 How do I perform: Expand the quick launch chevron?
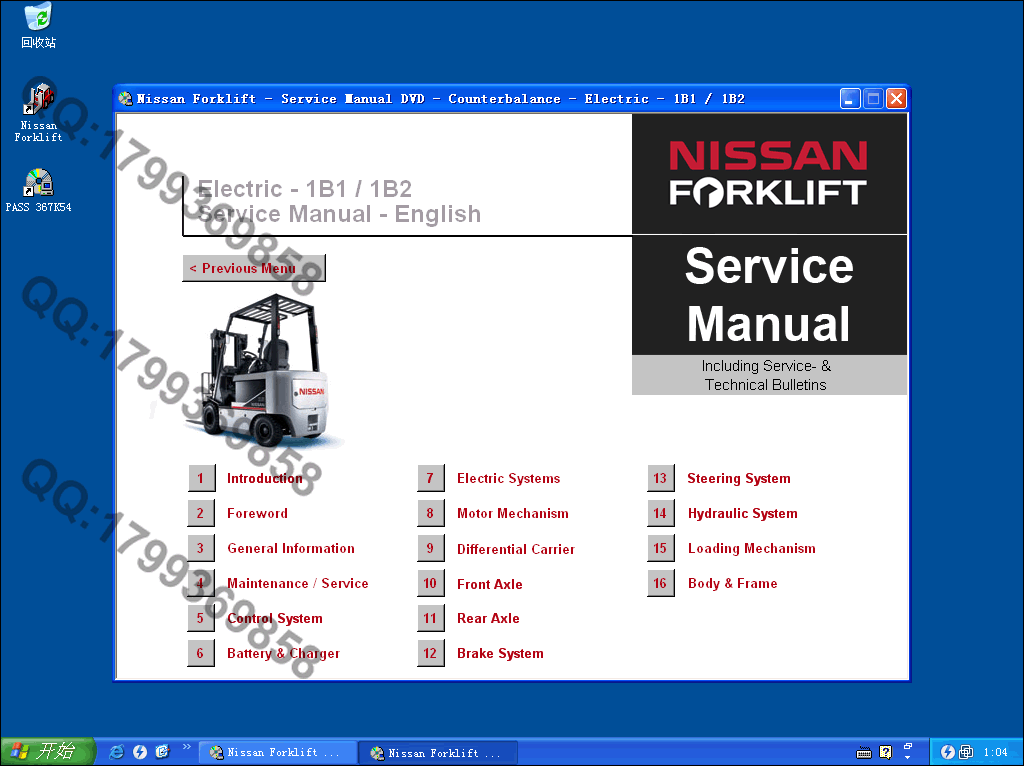point(186,747)
